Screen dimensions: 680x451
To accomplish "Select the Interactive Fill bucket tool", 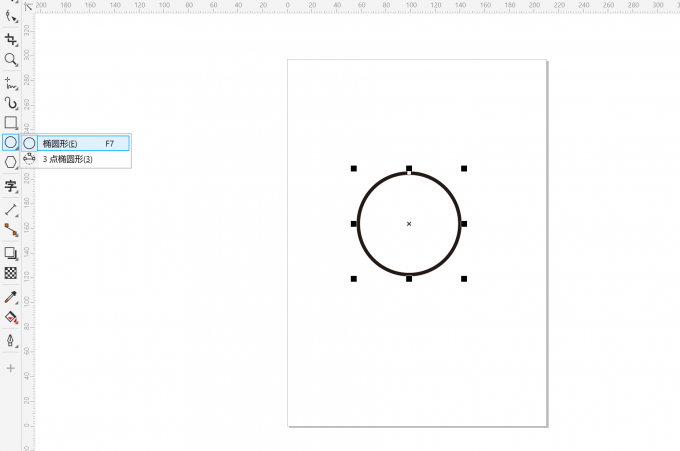I will 11,317.
